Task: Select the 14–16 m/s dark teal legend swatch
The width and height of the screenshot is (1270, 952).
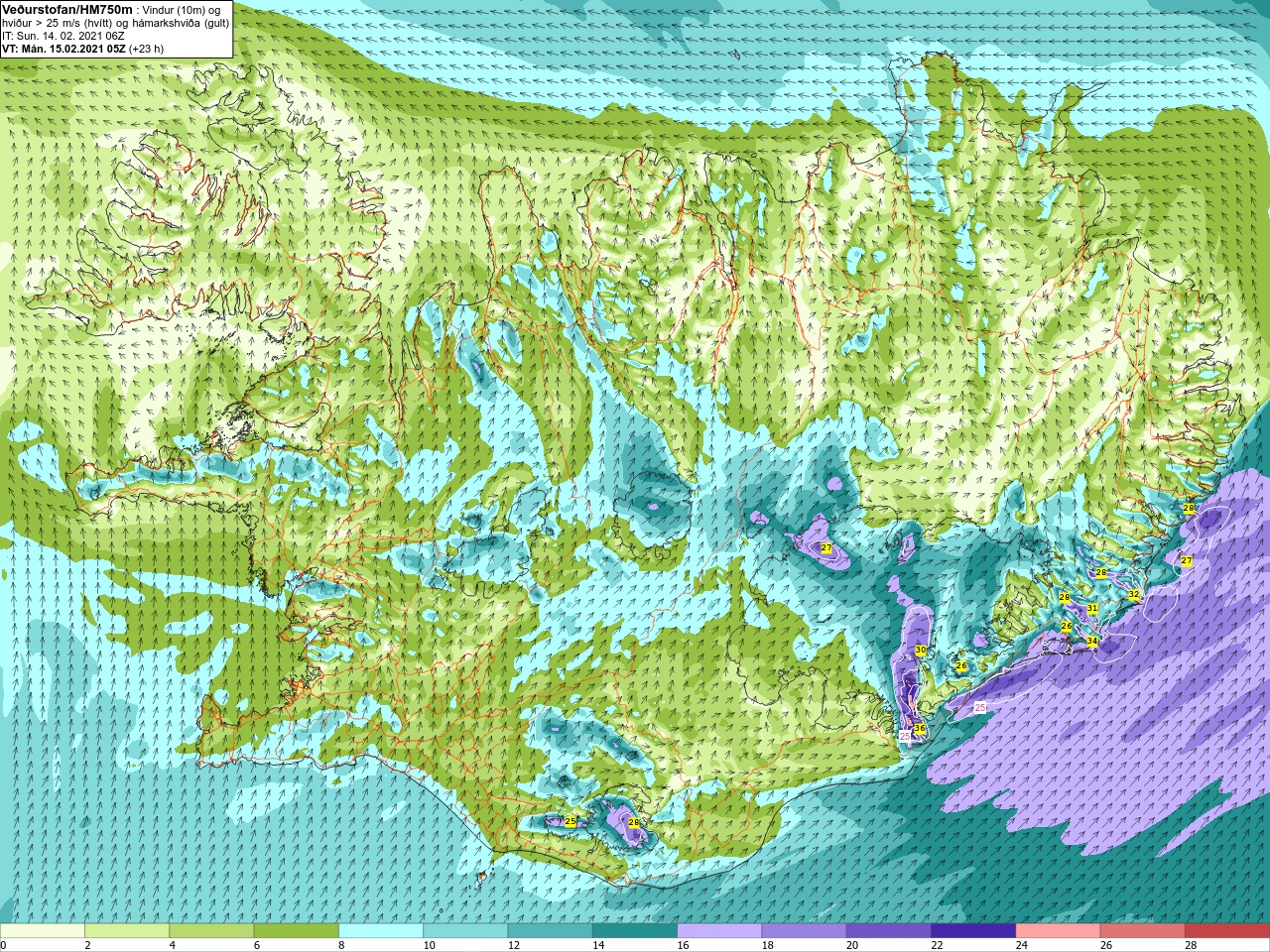Action: coord(635,931)
